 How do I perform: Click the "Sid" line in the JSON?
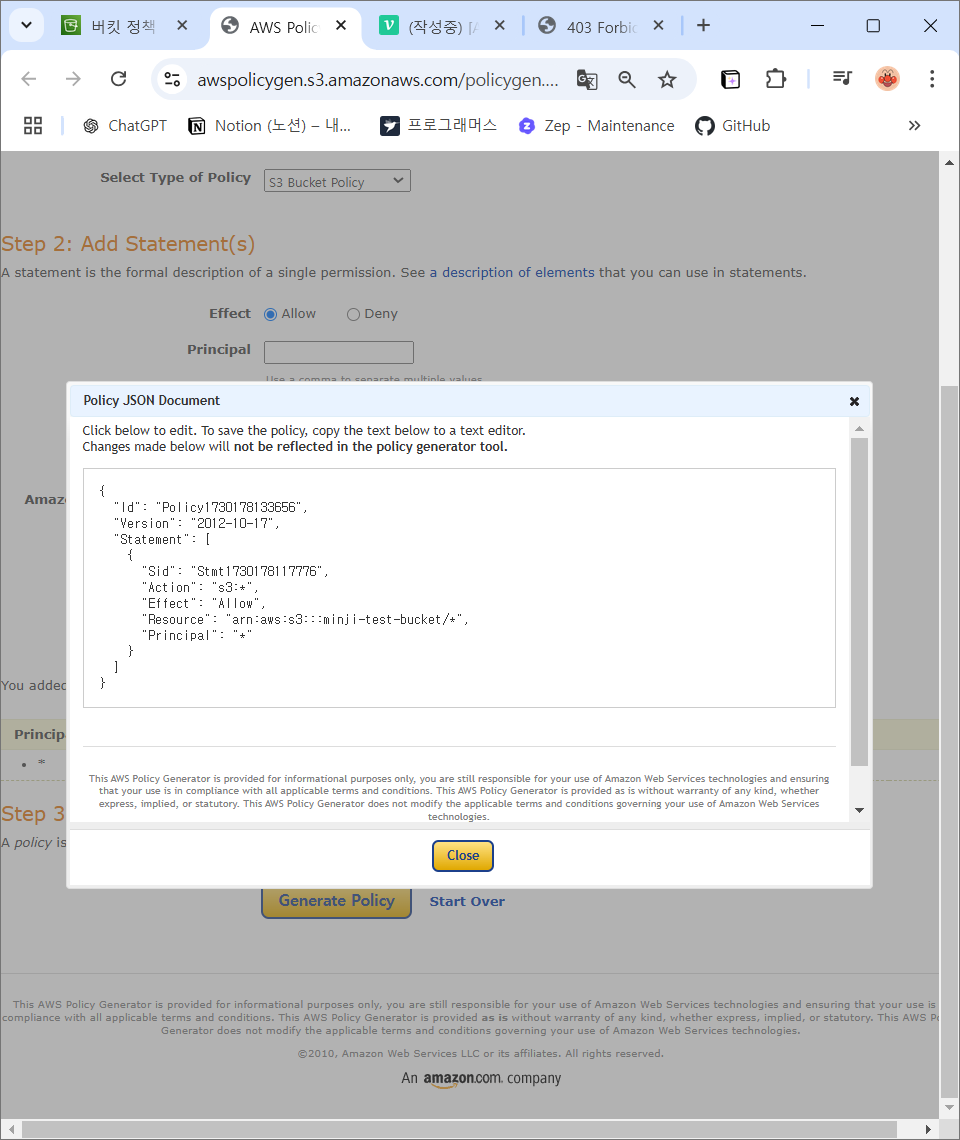pyautogui.click(x=235, y=571)
